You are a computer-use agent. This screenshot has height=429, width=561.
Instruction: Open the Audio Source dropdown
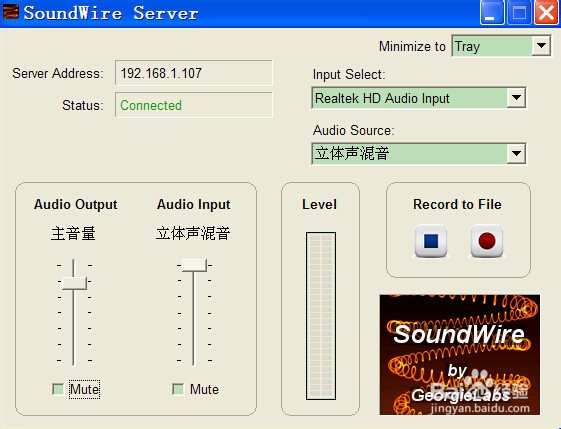[419, 153]
